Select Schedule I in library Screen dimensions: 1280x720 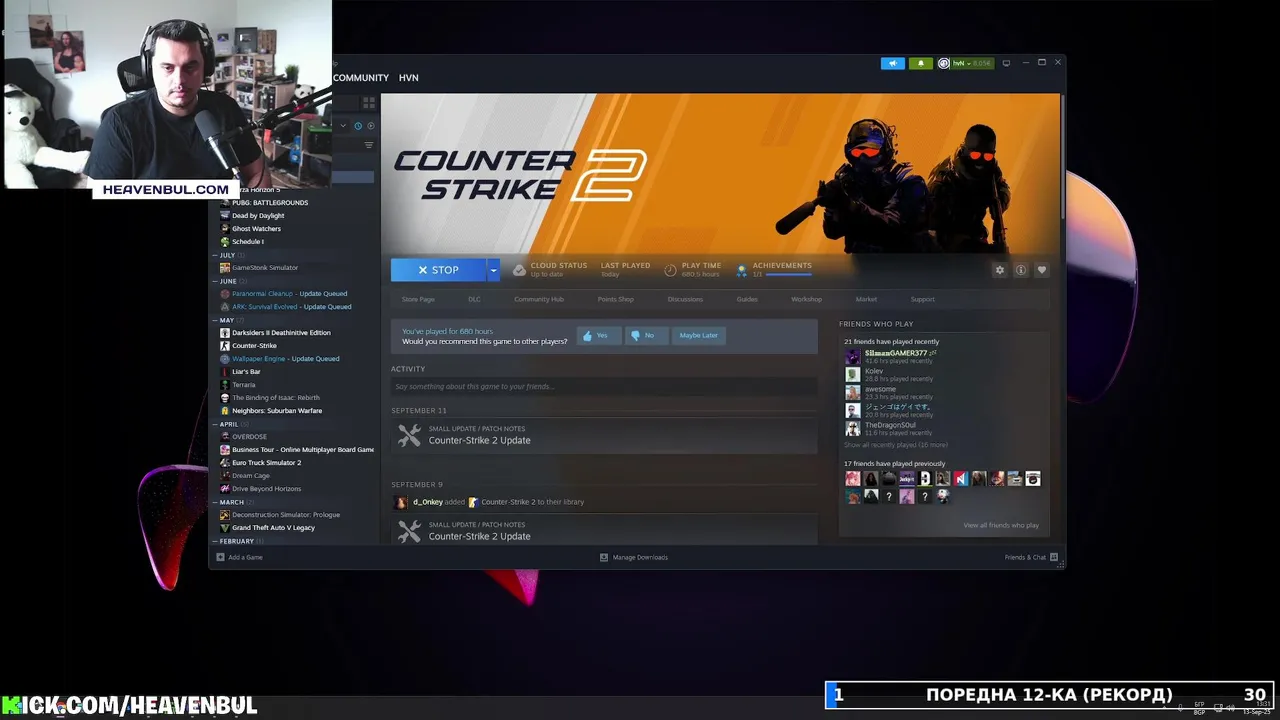[x=248, y=242]
